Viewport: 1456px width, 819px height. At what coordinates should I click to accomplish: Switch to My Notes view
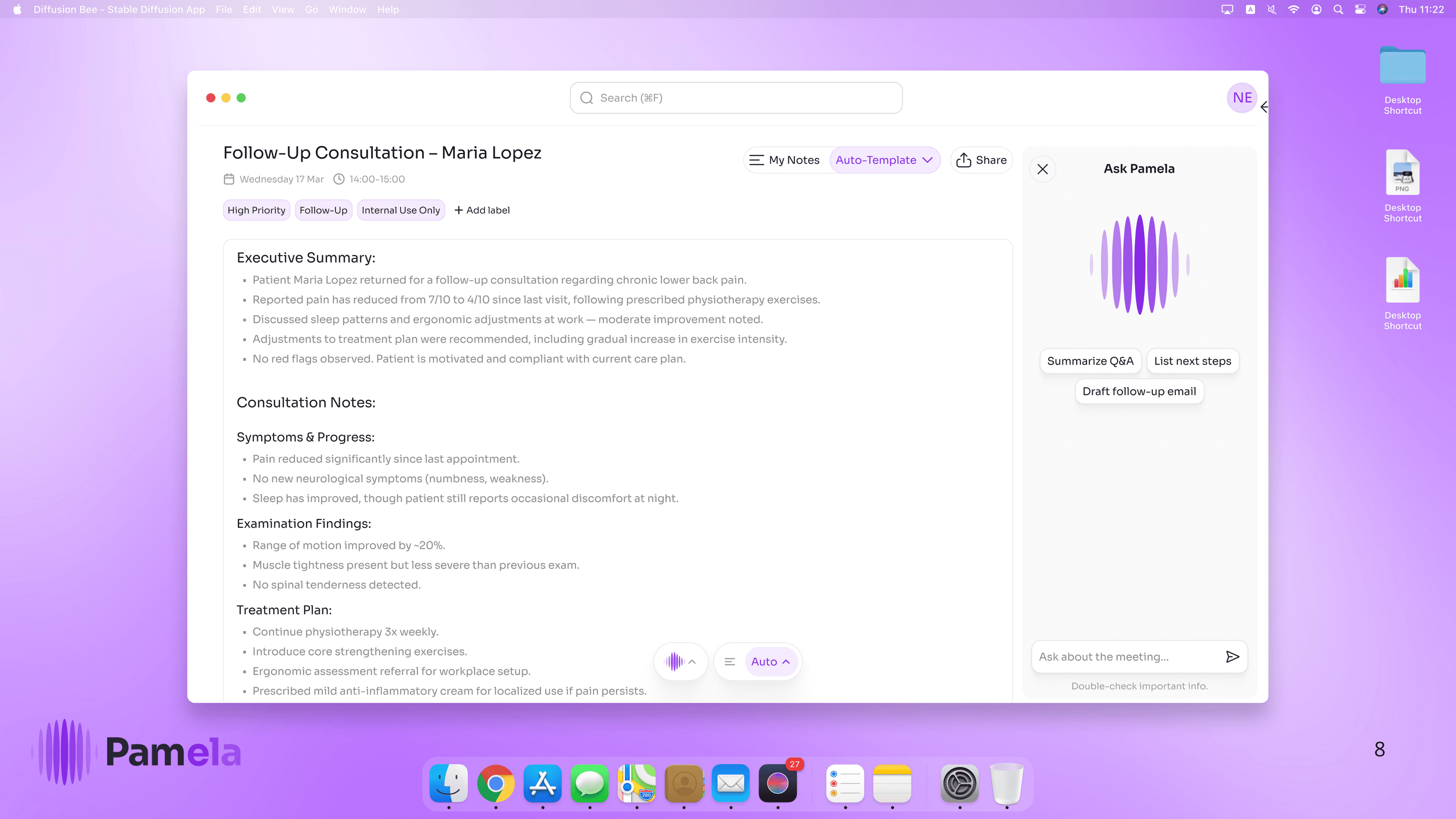pyautogui.click(x=785, y=160)
